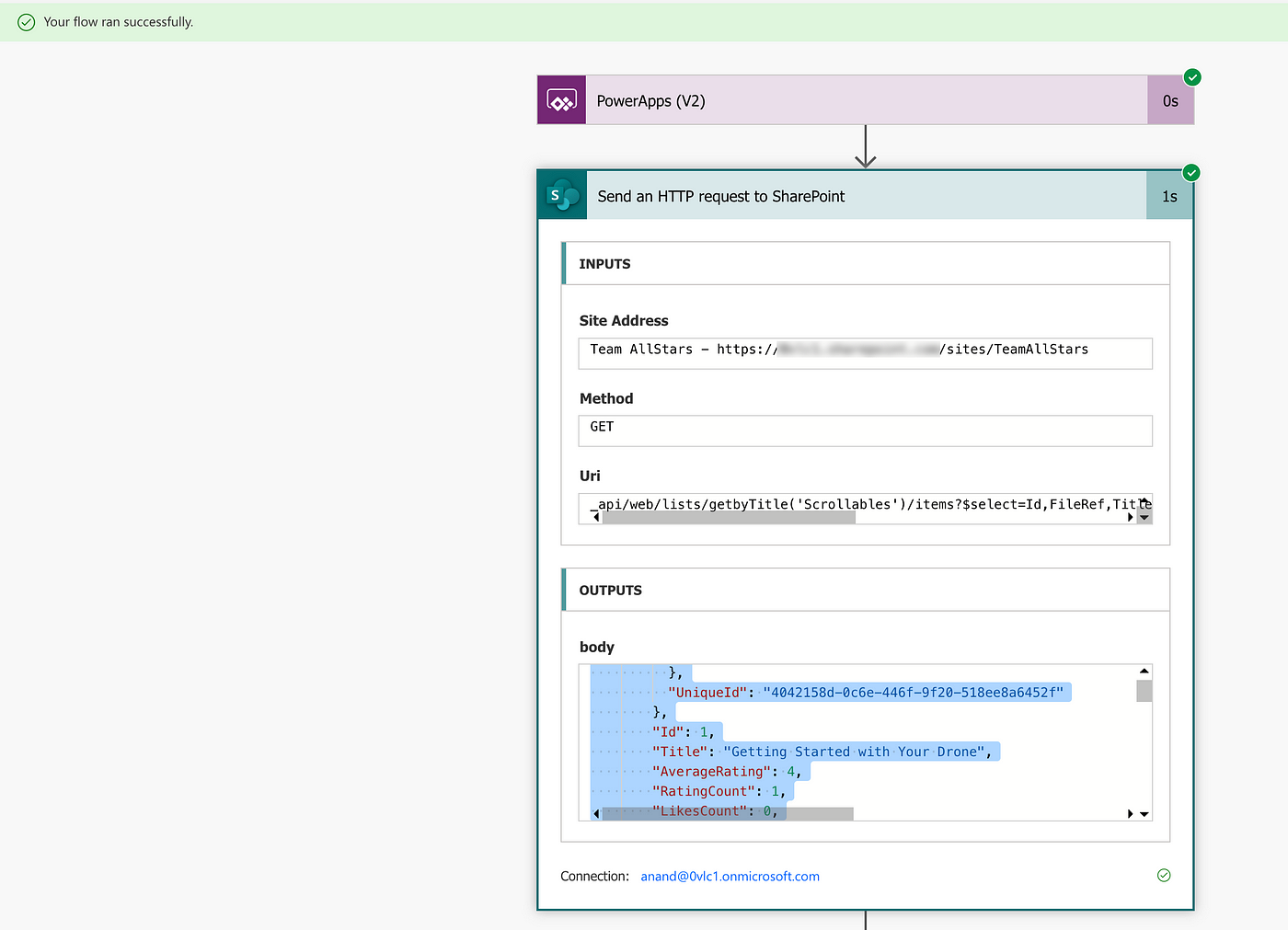Click the flow ran successfully check icon
Screen dimensions: 1288x930
click(x=27, y=22)
